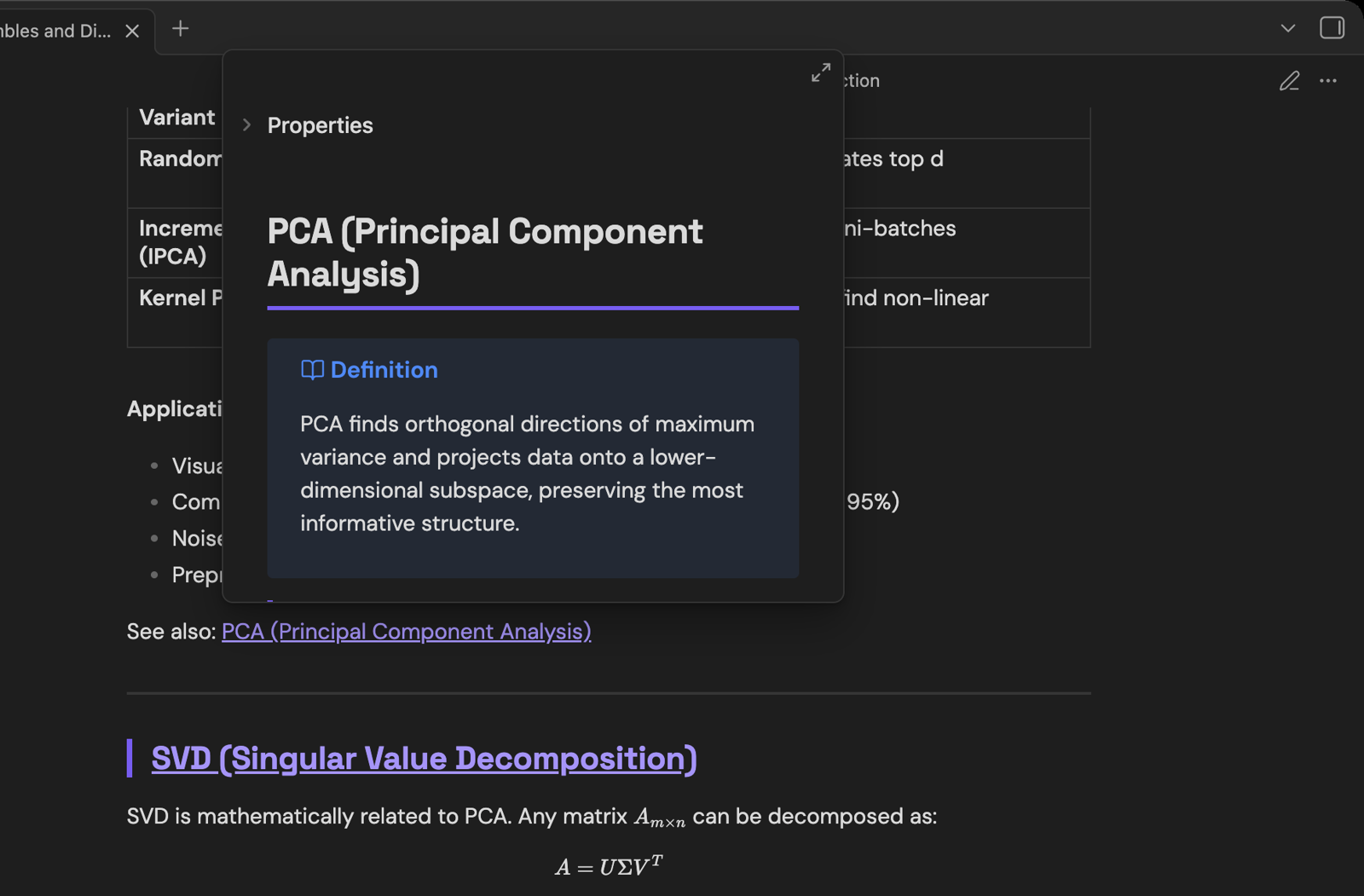
Task: Switch to editing mode with the pencil icon
Action: tap(1289, 81)
